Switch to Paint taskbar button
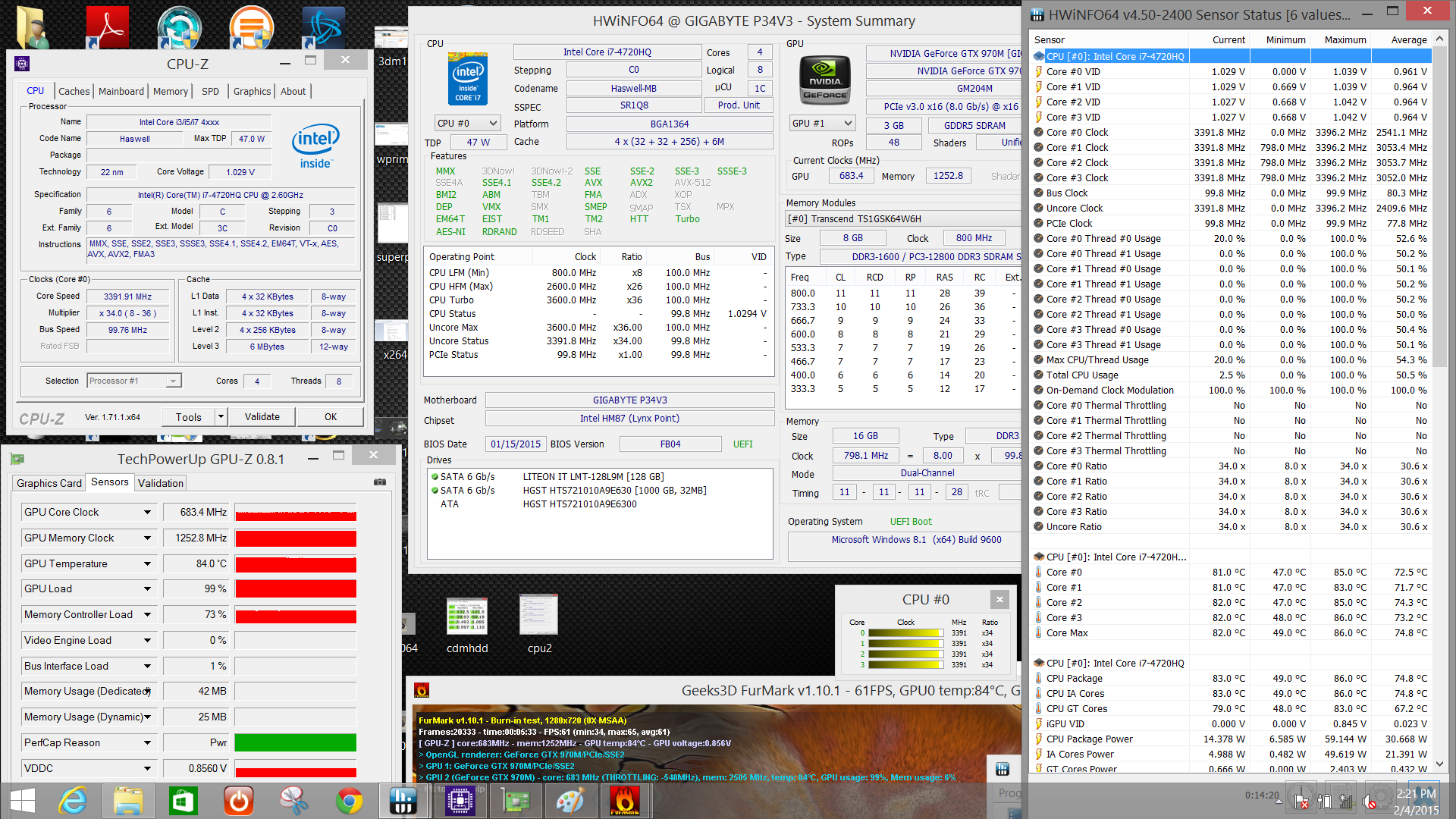Image resolution: width=1456 pixels, height=819 pixels. 570,801
